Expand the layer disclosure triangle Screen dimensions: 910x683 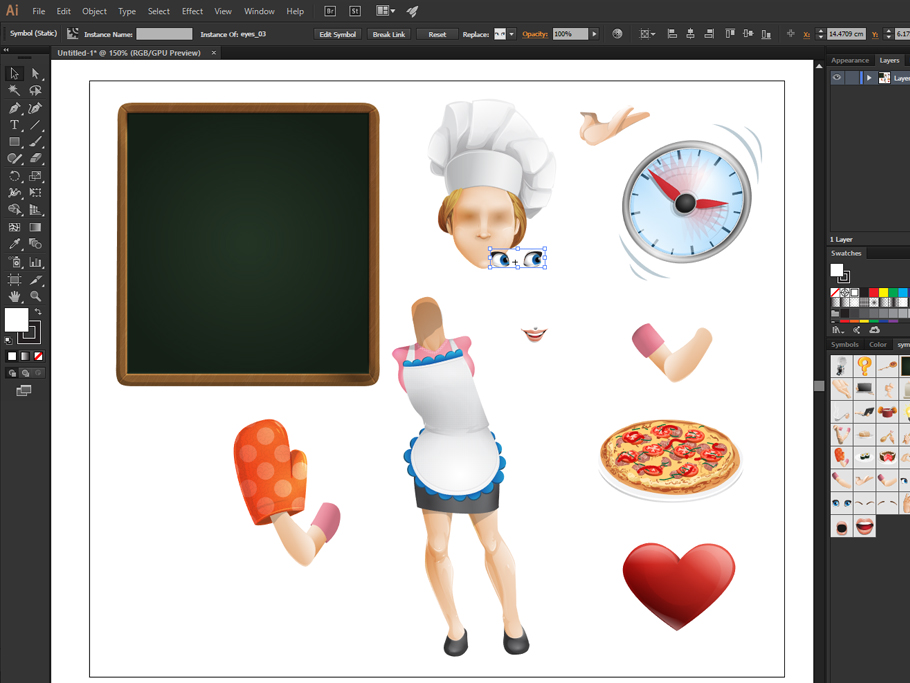click(x=868, y=78)
